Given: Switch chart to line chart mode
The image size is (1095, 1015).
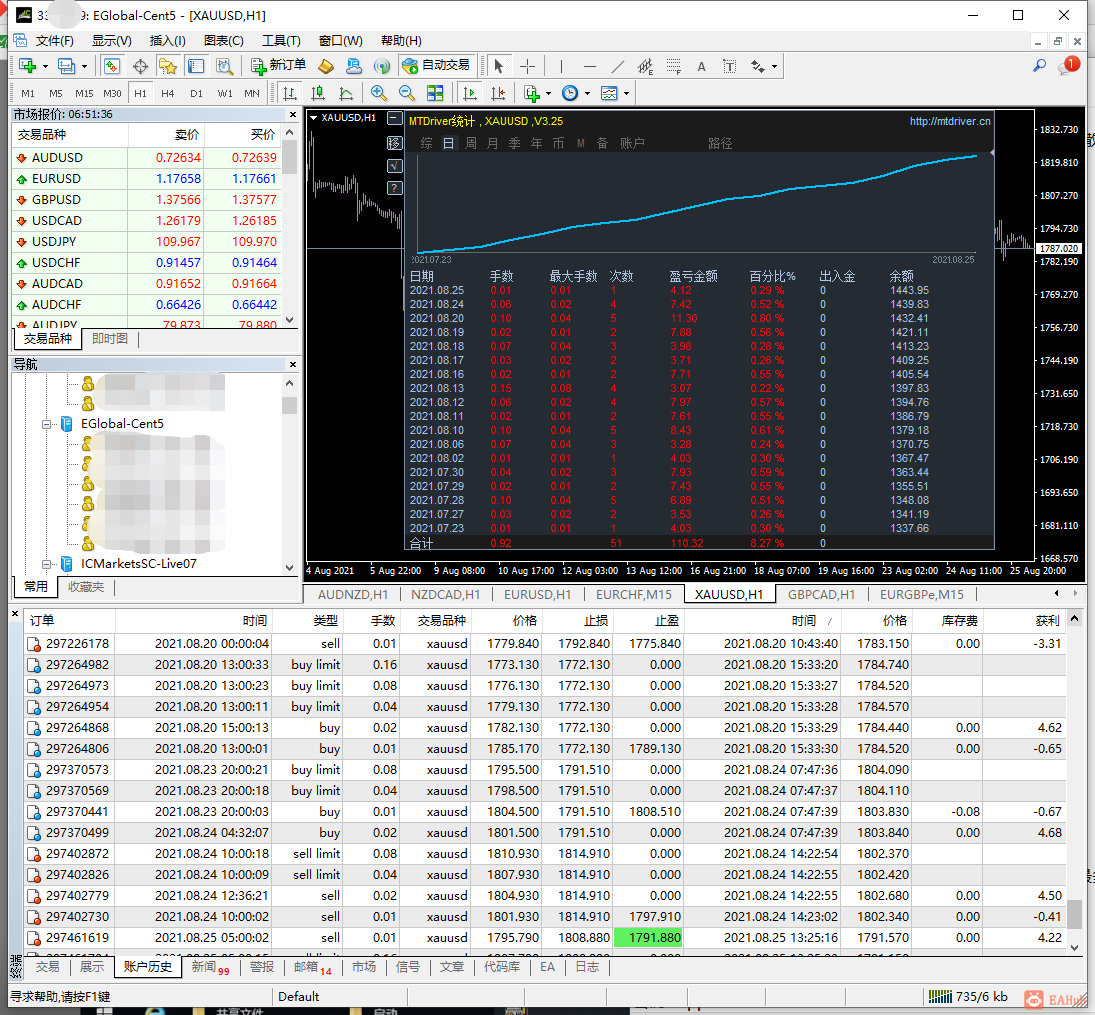Looking at the screenshot, I should tap(346, 93).
